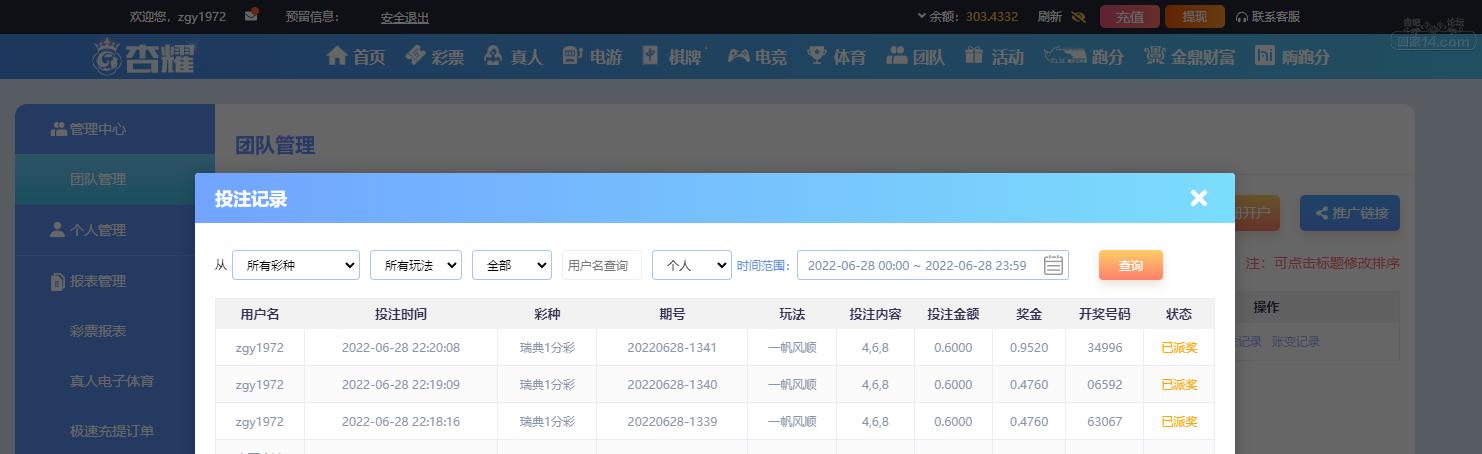Select bet time 2022-06-28 22:18:16 cell
Screen dimensions: 1482x454
point(401,422)
